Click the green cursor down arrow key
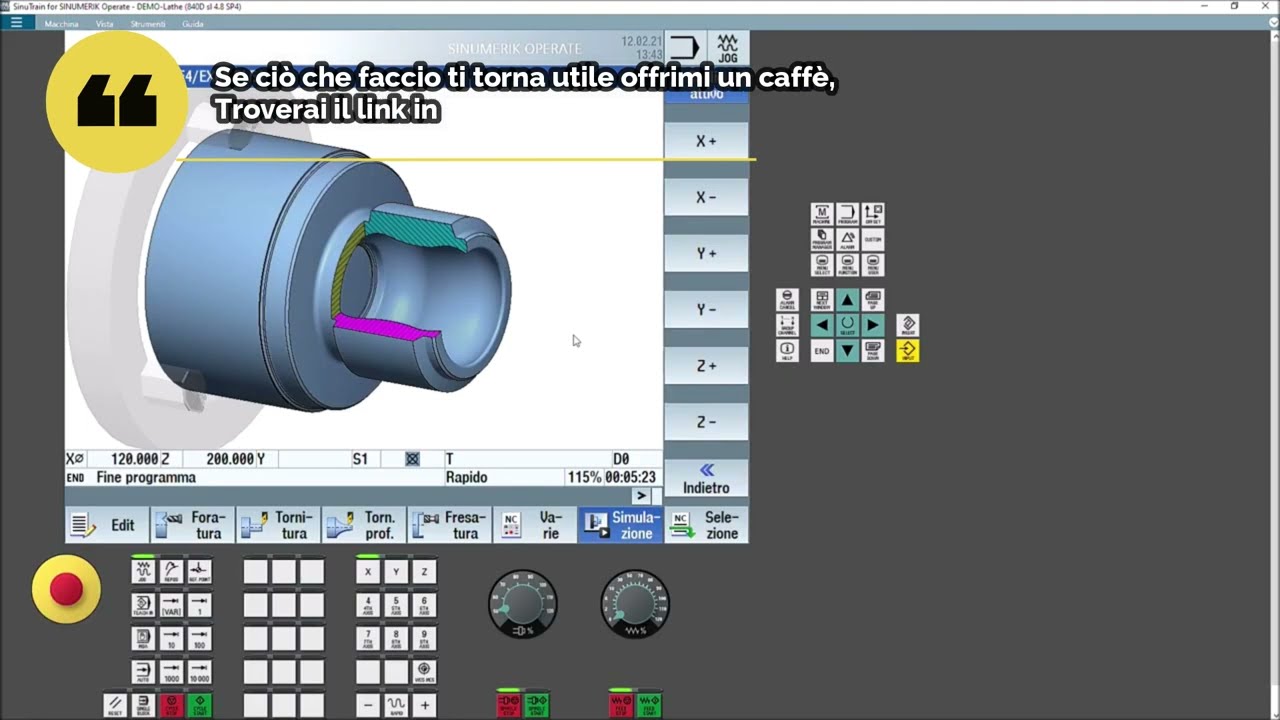 (847, 351)
